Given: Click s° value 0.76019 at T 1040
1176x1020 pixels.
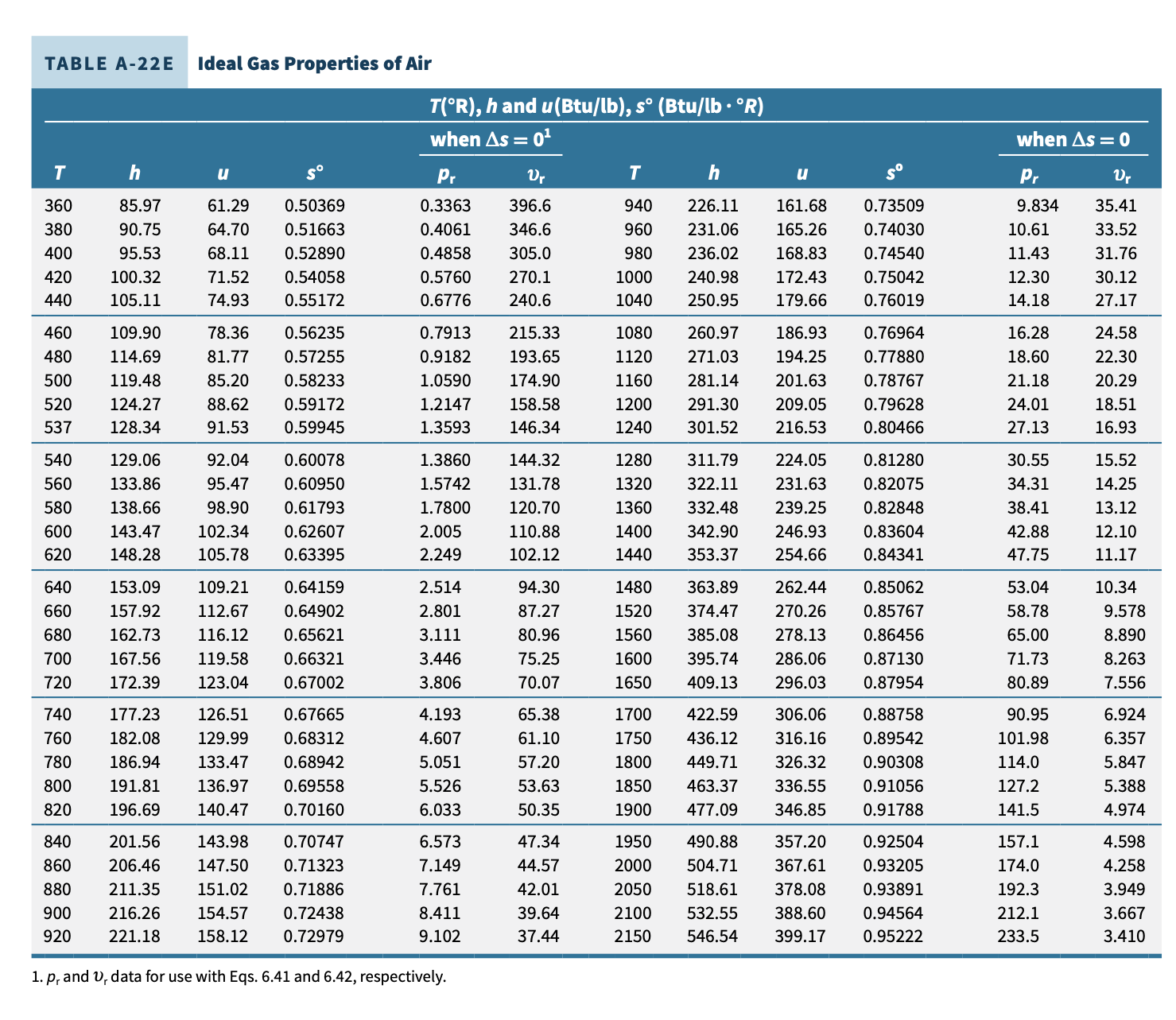Looking at the screenshot, I should (894, 301).
